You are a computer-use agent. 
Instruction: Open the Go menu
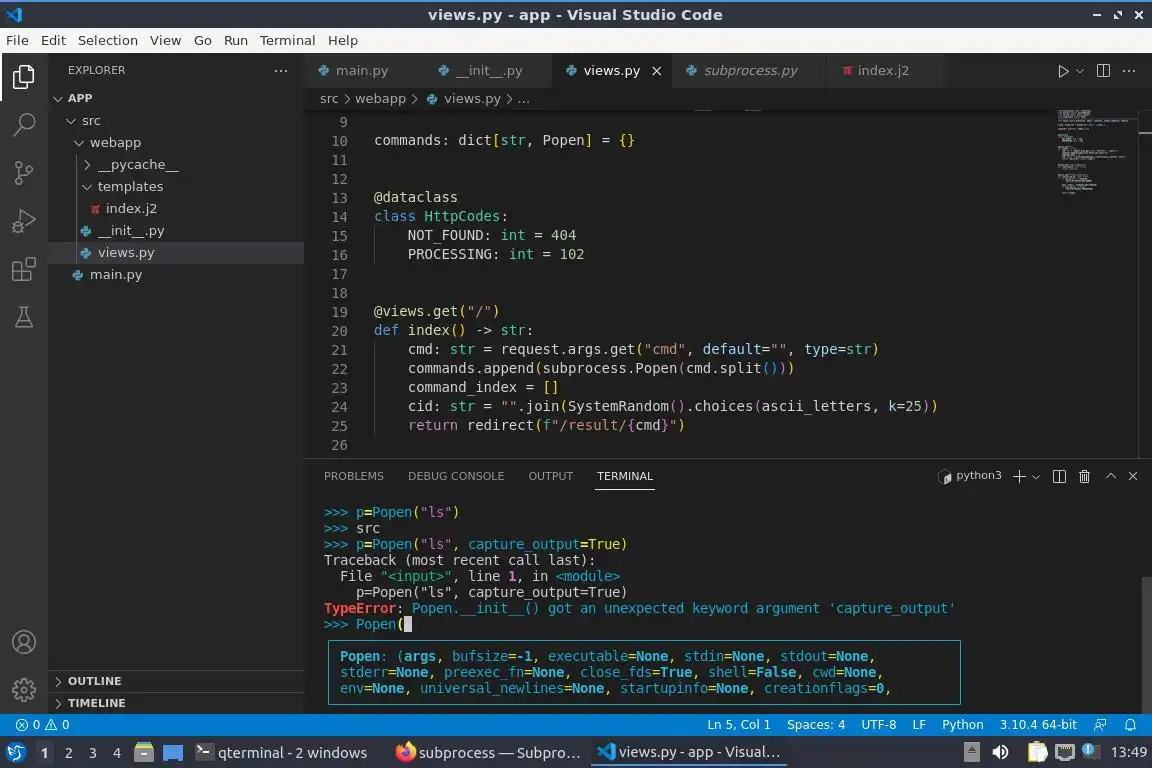pos(203,40)
